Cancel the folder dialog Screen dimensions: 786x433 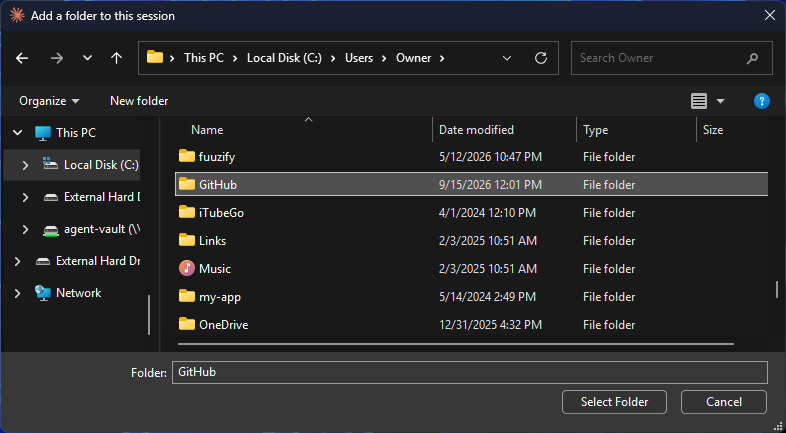point(724,402)
